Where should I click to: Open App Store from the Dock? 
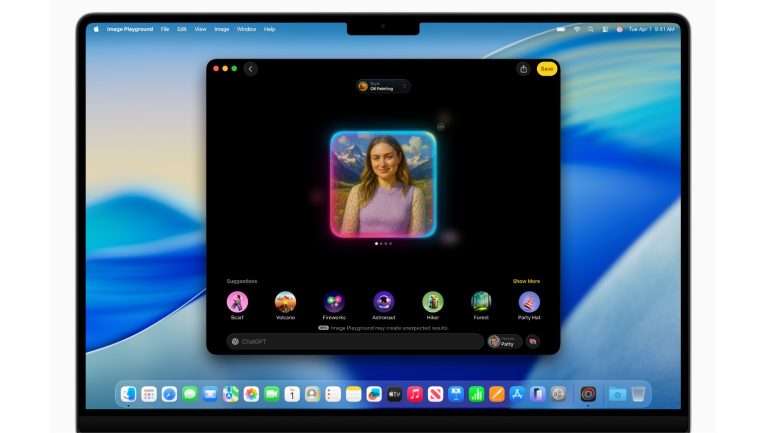[517, 394]
